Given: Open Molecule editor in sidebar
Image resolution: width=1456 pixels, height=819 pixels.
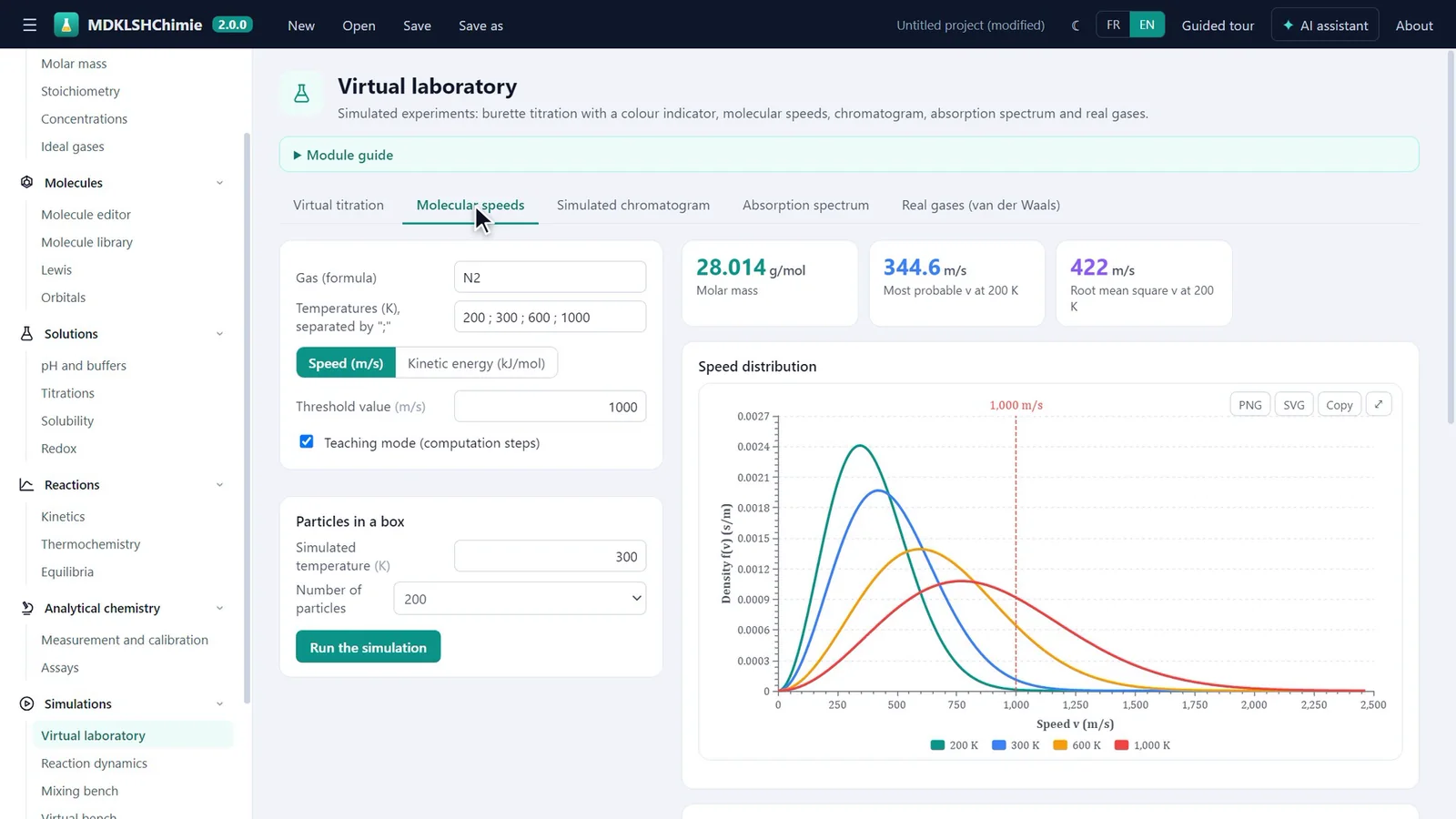Looking at the screenshot, I should 86,215.
